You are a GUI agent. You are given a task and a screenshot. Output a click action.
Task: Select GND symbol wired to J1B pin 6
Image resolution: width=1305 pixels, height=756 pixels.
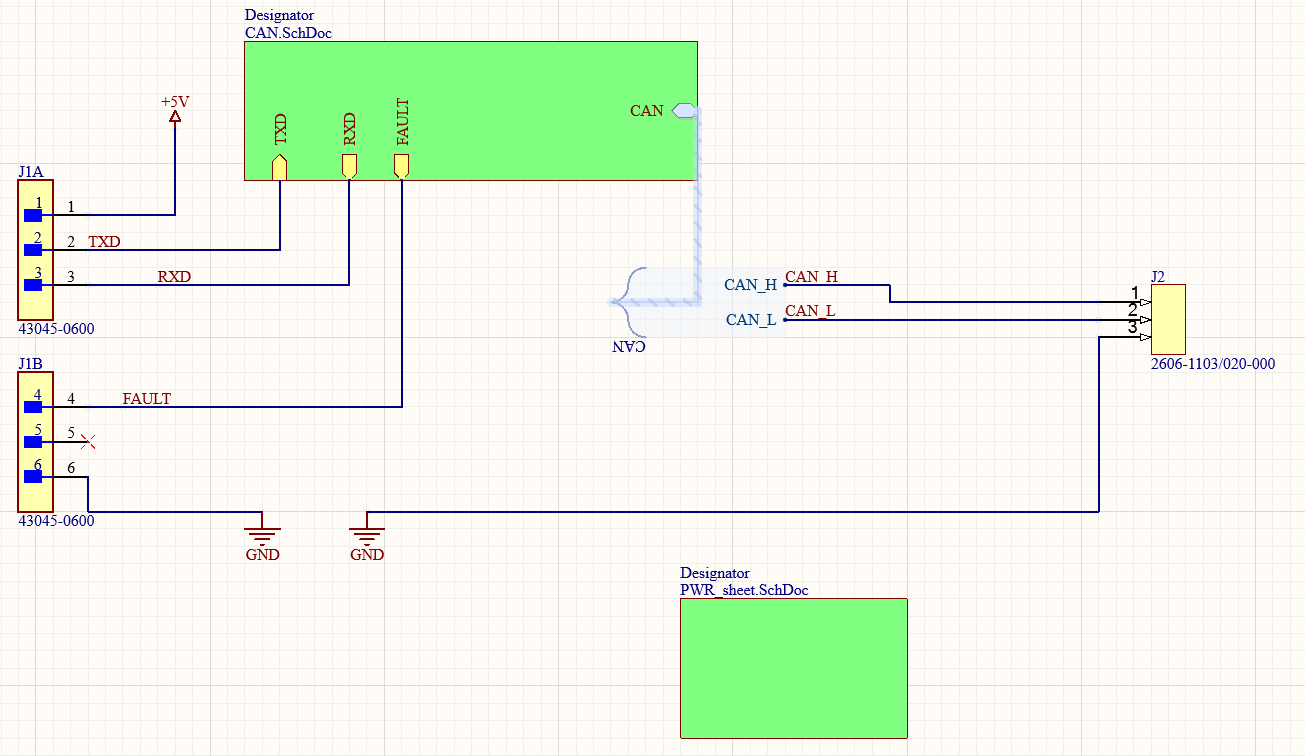click(263, 535)
